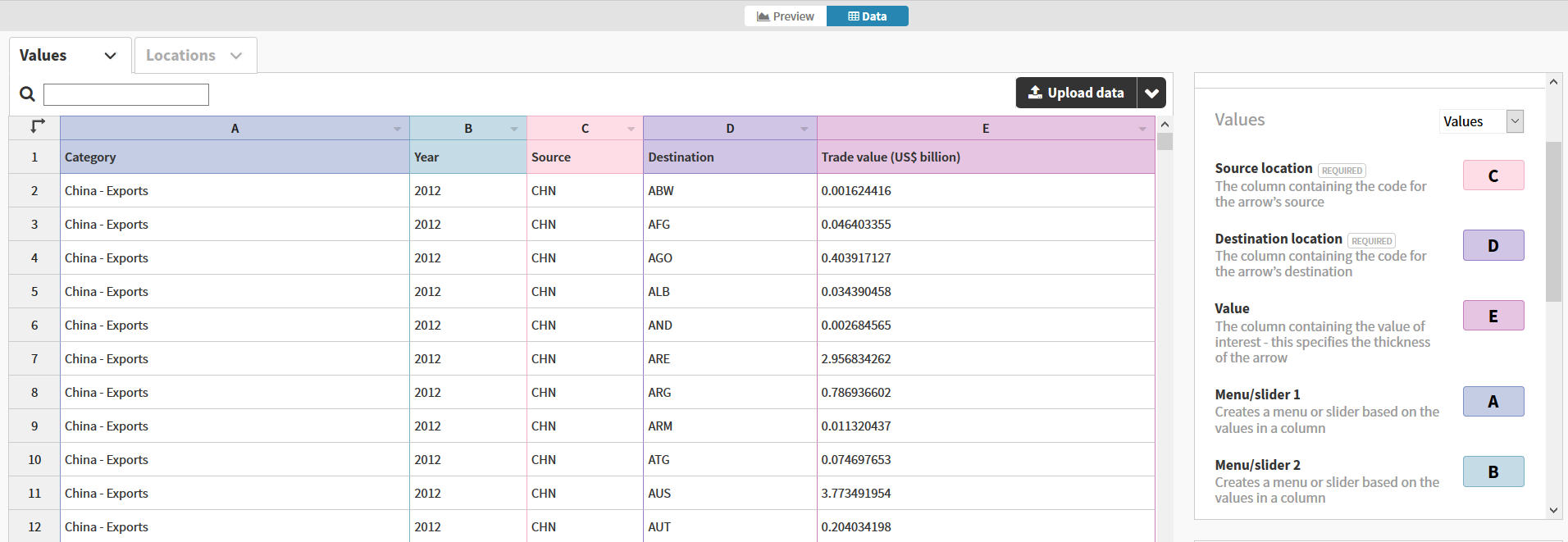The width and height of the screenshot is (1568, 542).
Task: Select row 1 header number
Action: pos(34,157)
